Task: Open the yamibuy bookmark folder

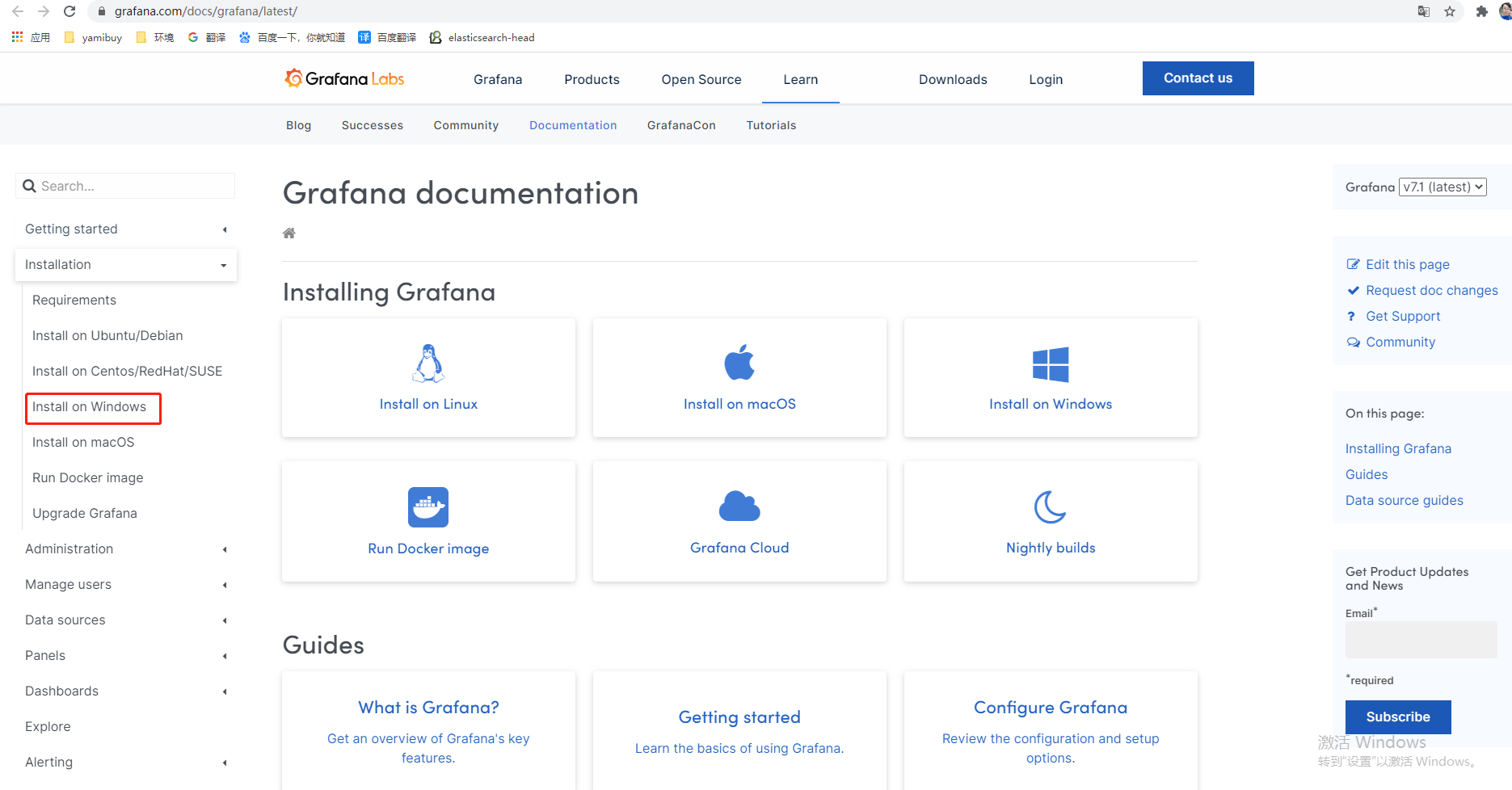Action: 93,37
